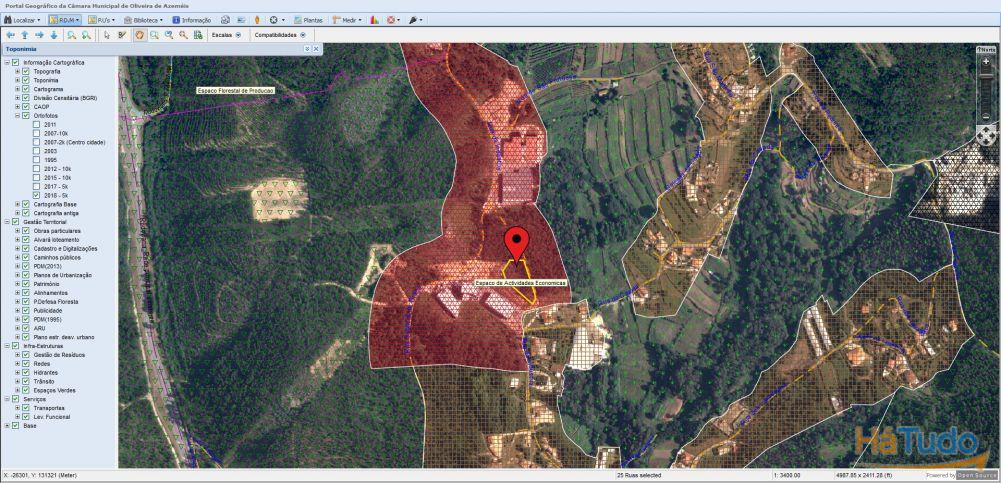This screenshot has height=483, width=1001.
Task: Click the red location pin on map
Action: (x=516, y=243)
